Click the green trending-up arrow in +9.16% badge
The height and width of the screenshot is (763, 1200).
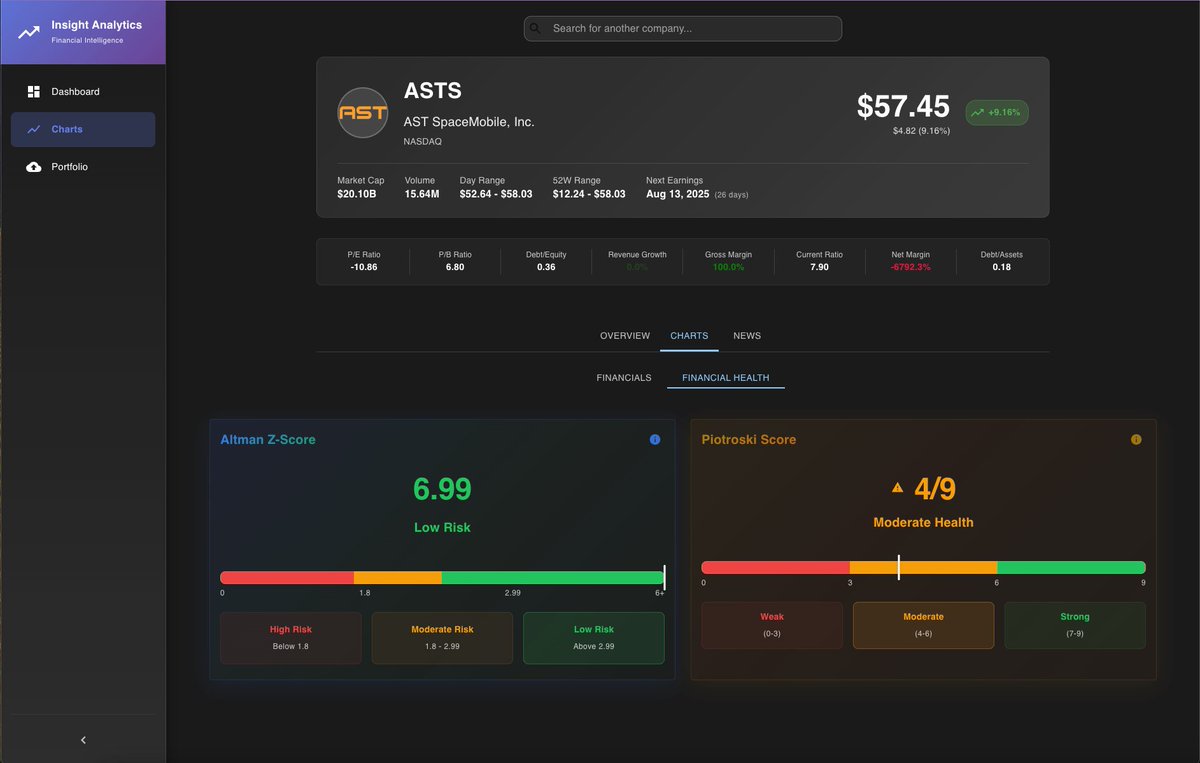977,113
